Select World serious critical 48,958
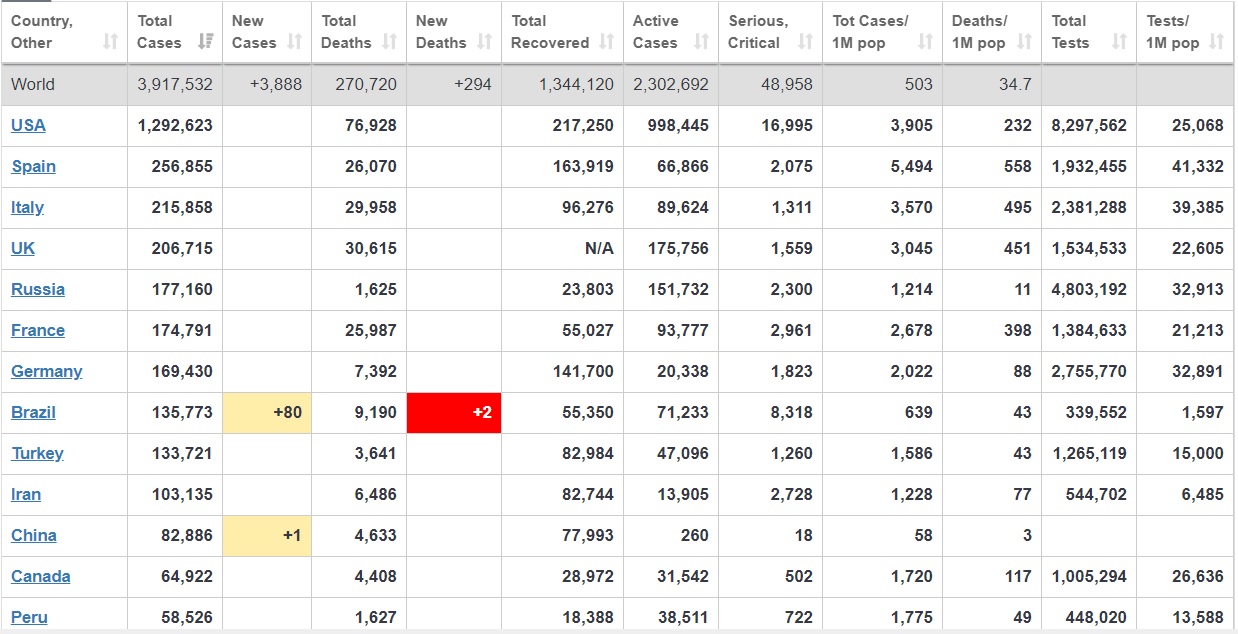 click(787, 84)
